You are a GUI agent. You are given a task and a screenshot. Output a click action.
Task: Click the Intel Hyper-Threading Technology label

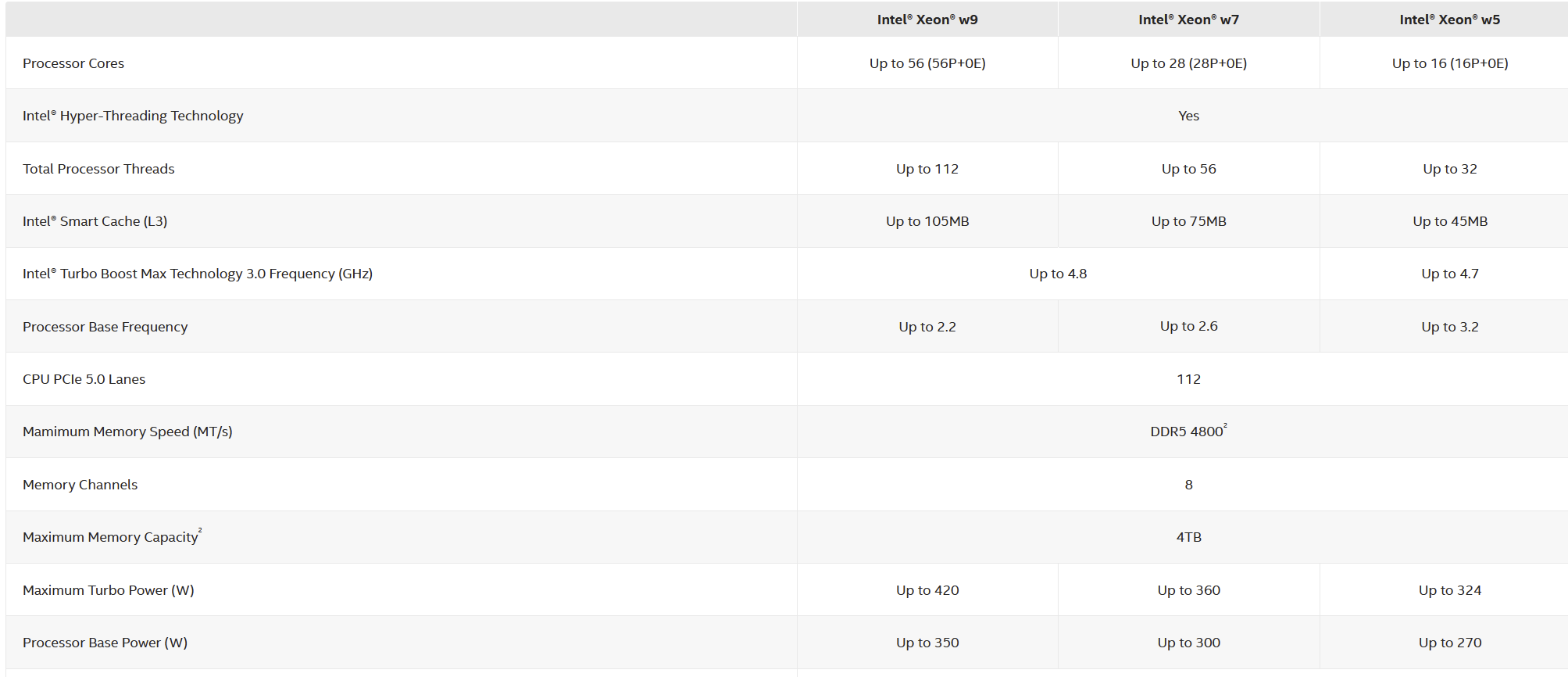[x=133, y=116]
